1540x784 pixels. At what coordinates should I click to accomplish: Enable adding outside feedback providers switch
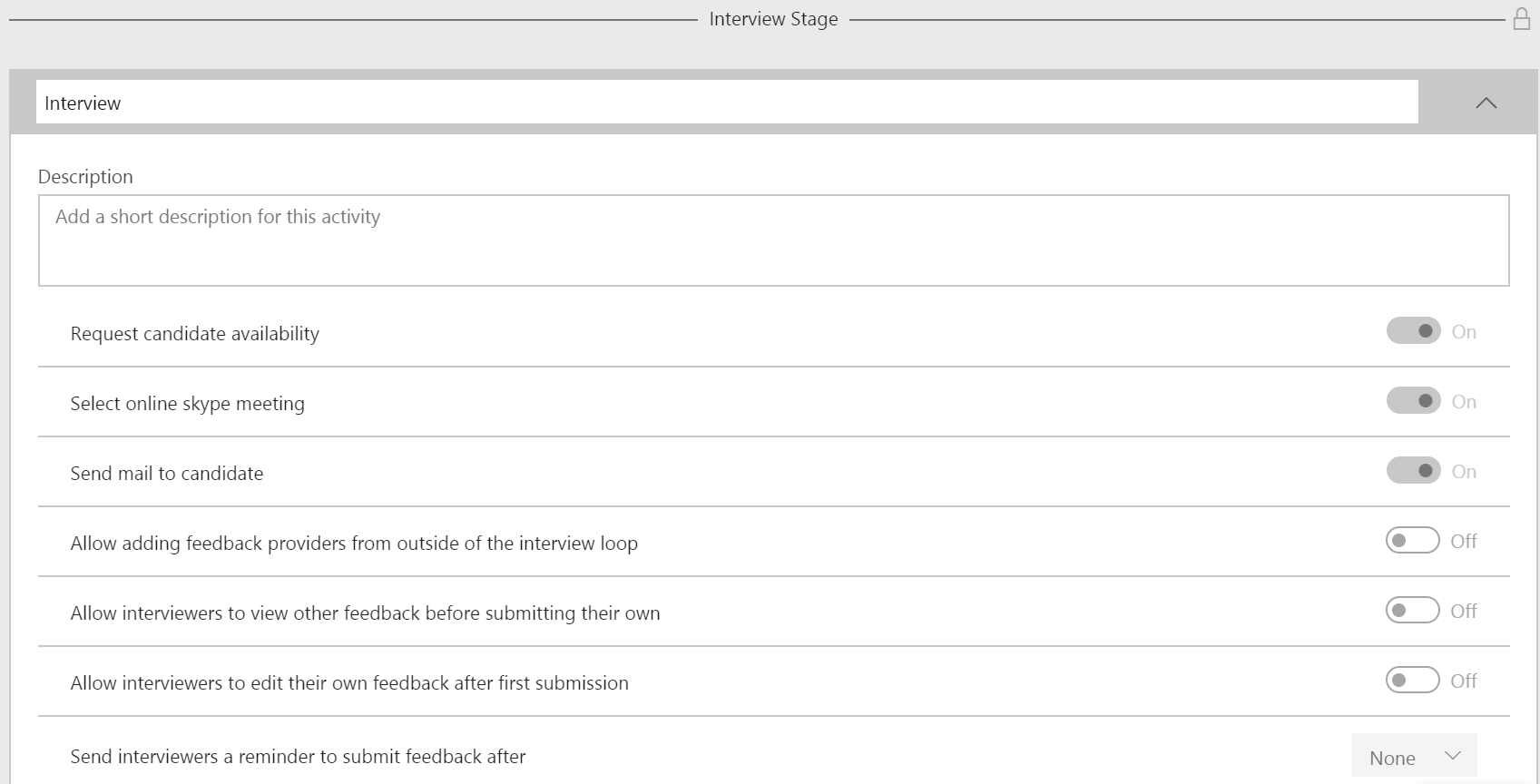1412,541
